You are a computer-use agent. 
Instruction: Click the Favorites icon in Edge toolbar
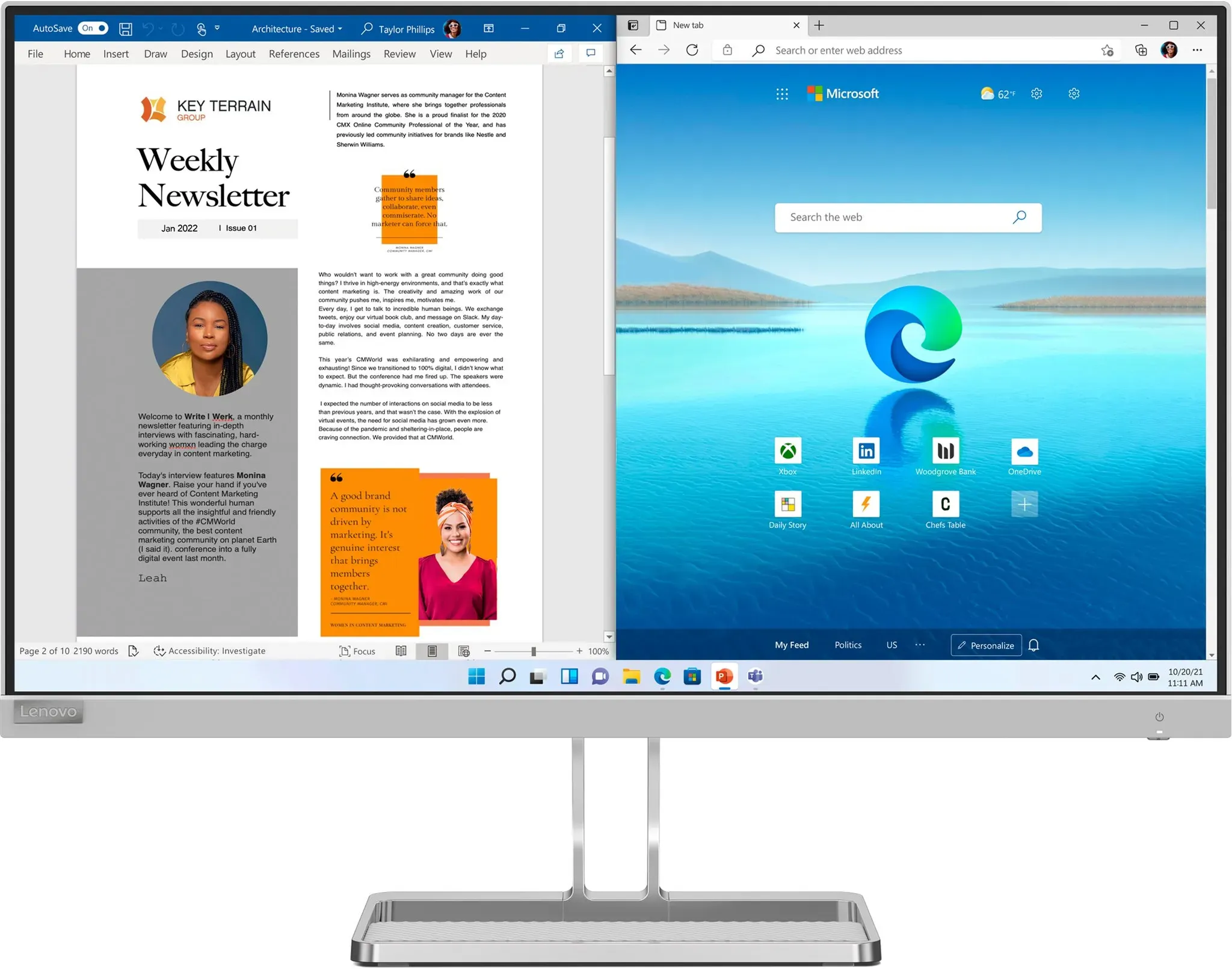pyautogui.click(x=1109, y=50)
